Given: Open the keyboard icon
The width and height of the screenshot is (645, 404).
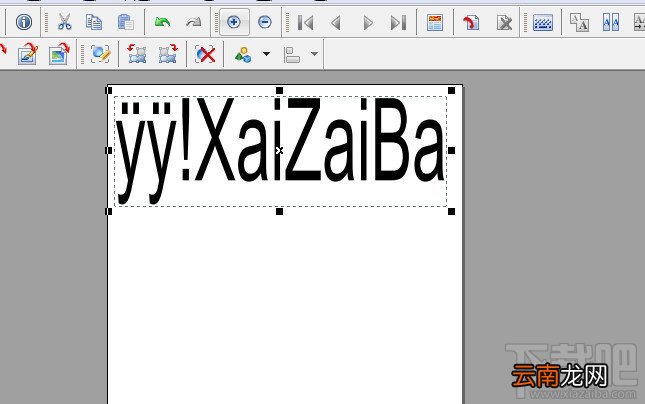Looking at the screenshot, I should (543, 23).
